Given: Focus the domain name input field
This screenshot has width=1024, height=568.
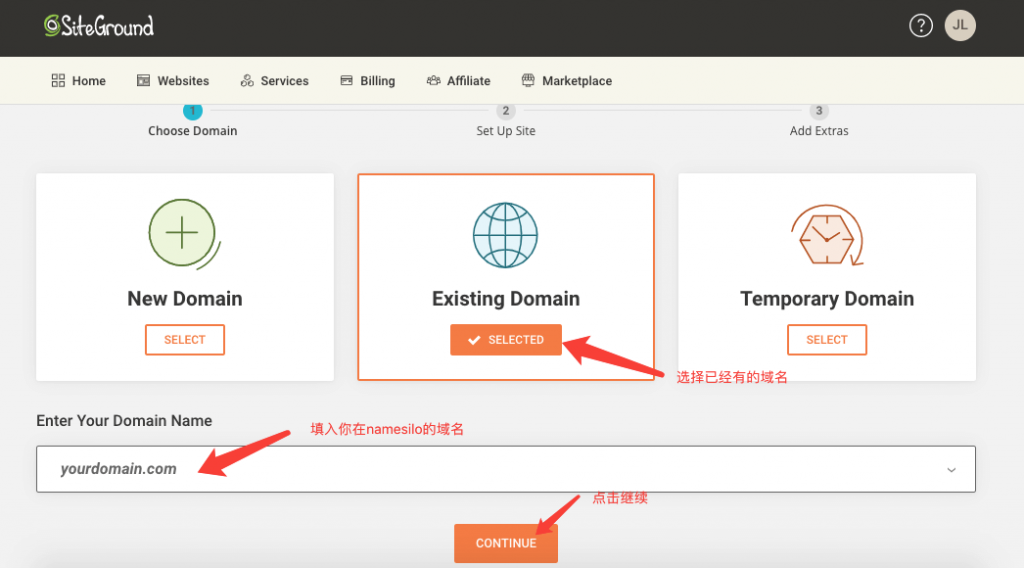Looking at the screenshot, I should point(505,469).
